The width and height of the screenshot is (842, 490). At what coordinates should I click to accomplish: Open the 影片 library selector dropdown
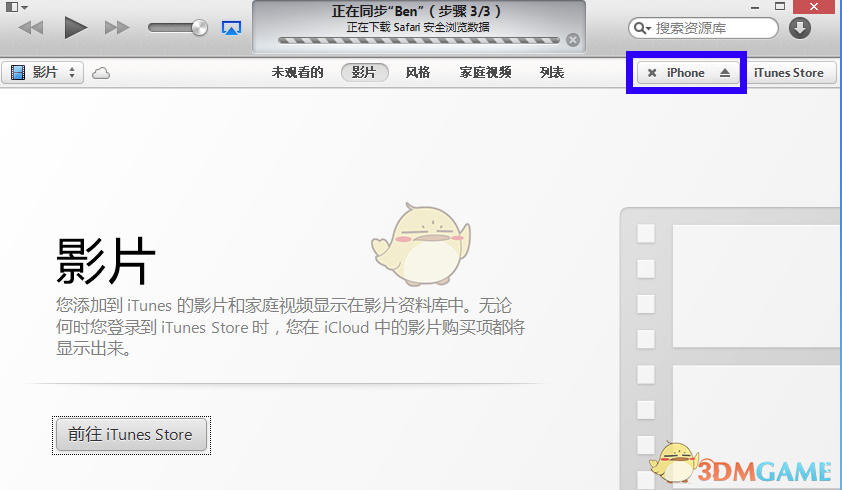click(x=43, y=73)
